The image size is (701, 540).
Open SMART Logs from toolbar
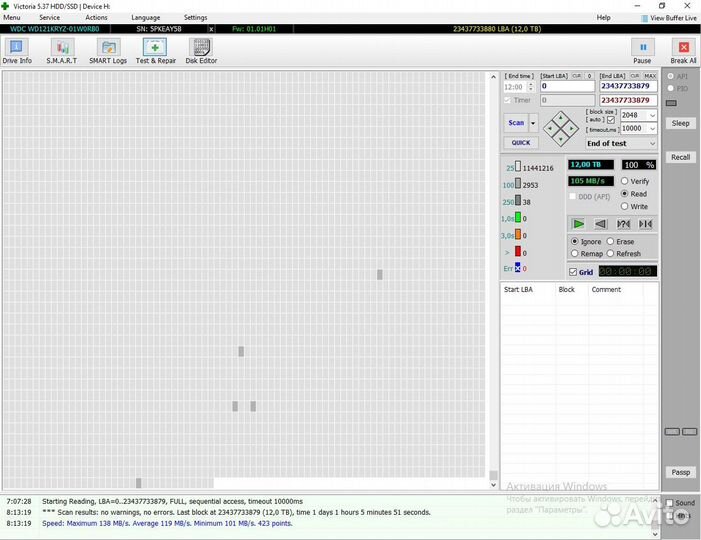108,50
